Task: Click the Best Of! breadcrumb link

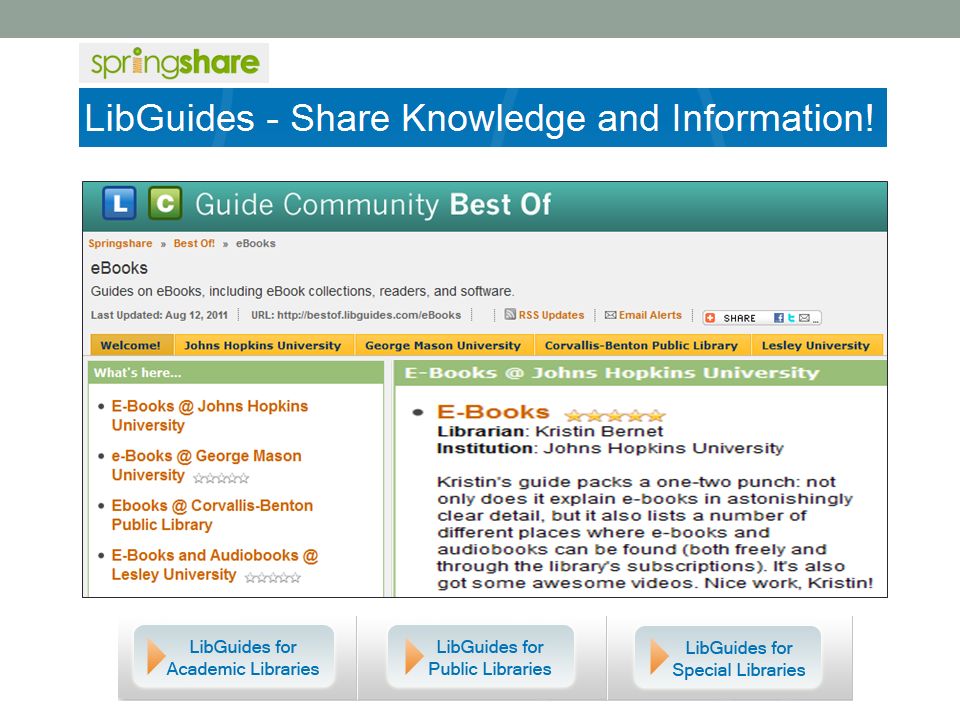Action: click(x=194, y=244)
